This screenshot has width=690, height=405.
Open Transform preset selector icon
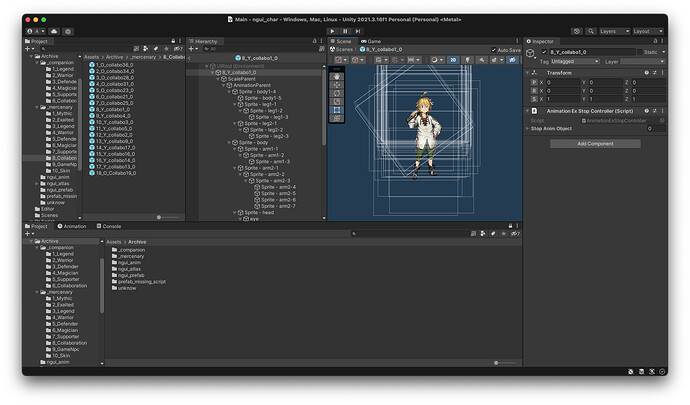coord(654,73)
